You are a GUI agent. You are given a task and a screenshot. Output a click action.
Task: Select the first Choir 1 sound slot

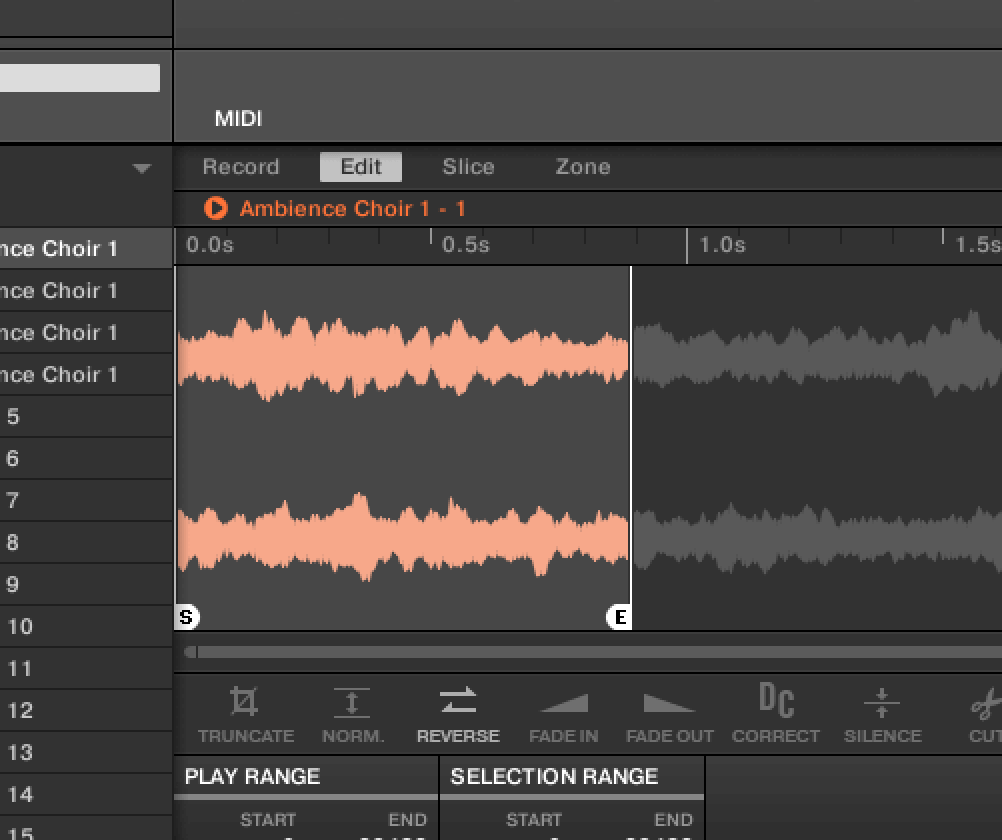click(86, 248)
